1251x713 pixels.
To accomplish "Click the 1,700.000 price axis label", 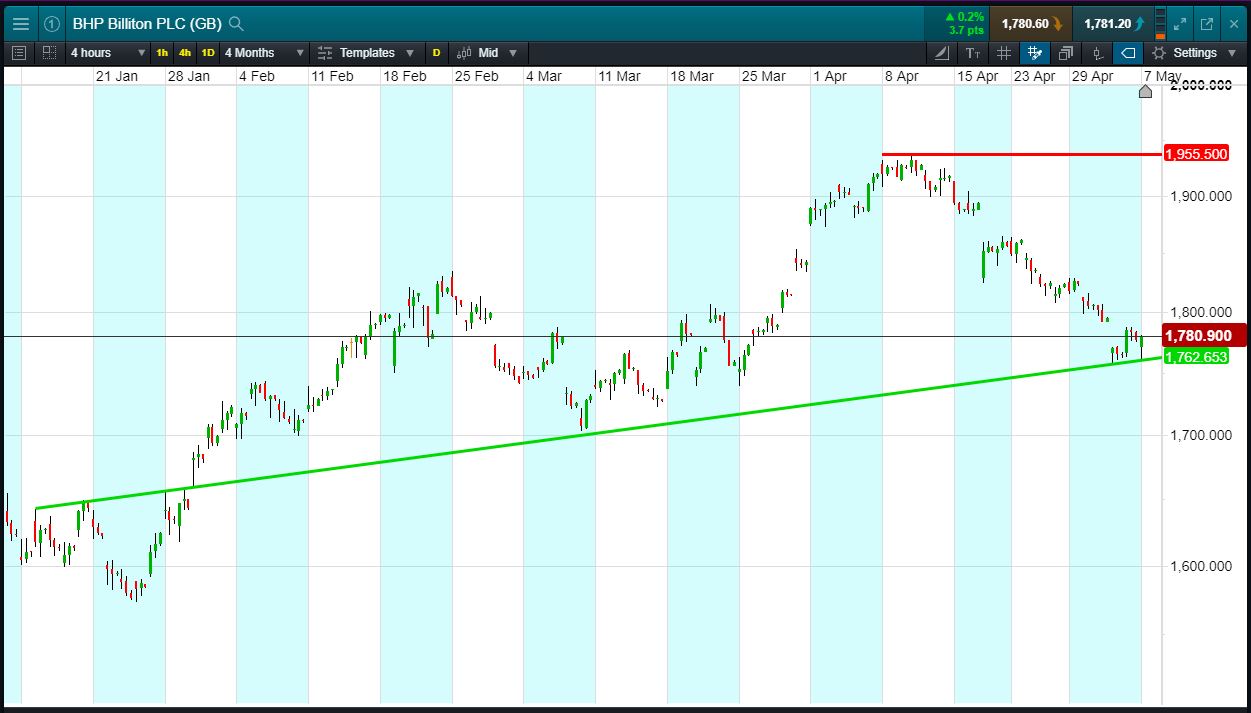I will pyautogui.click(x=1200, y=436).
